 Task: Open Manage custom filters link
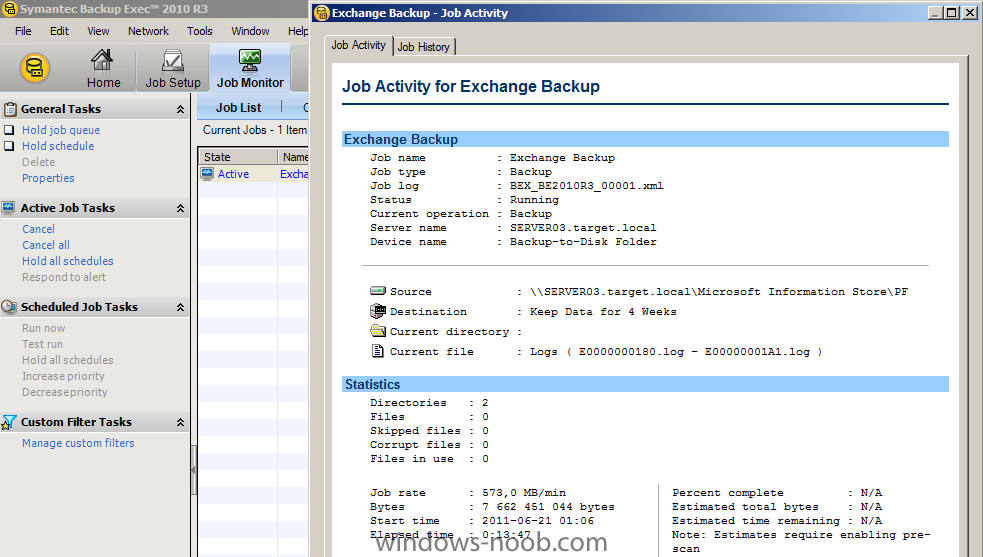click(78, 443)
